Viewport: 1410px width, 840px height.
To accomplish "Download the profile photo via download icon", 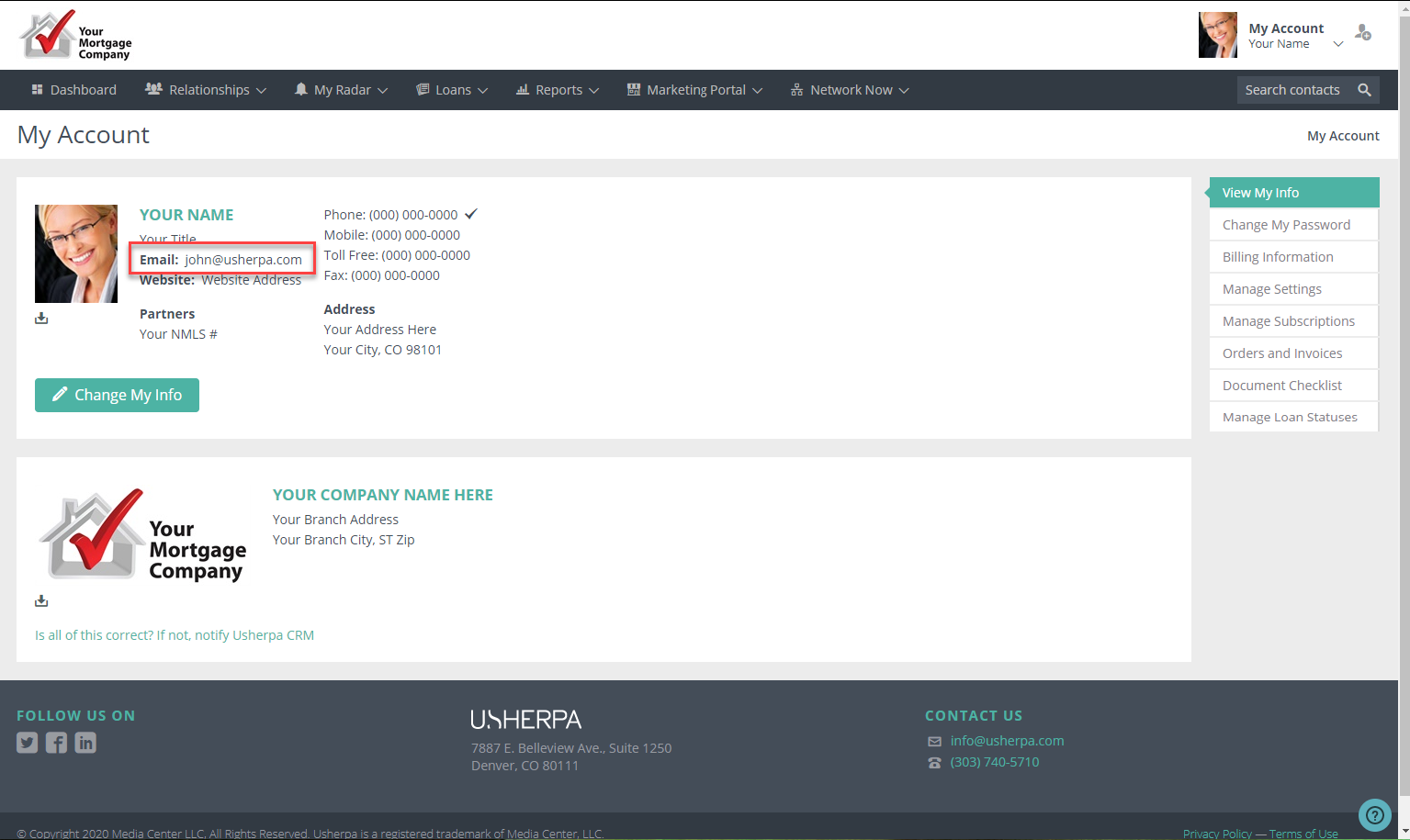I will pyautogui.click(x=41, y=319).
